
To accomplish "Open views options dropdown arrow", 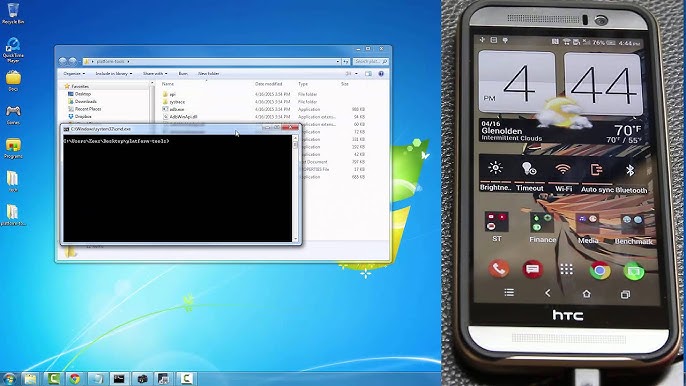I will pyautogui.click(x=356, y=74).
